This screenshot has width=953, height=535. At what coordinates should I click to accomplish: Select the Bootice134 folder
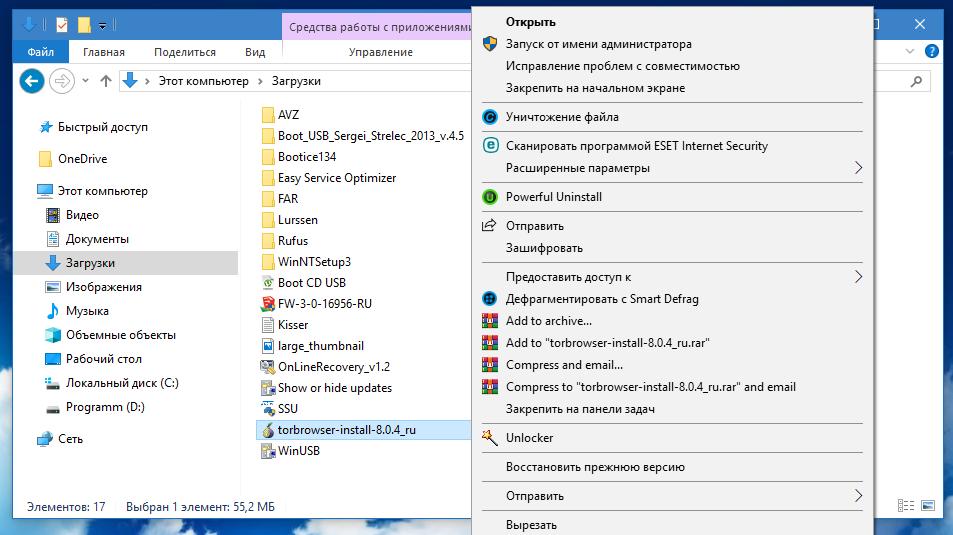click(x=307, y=157)
